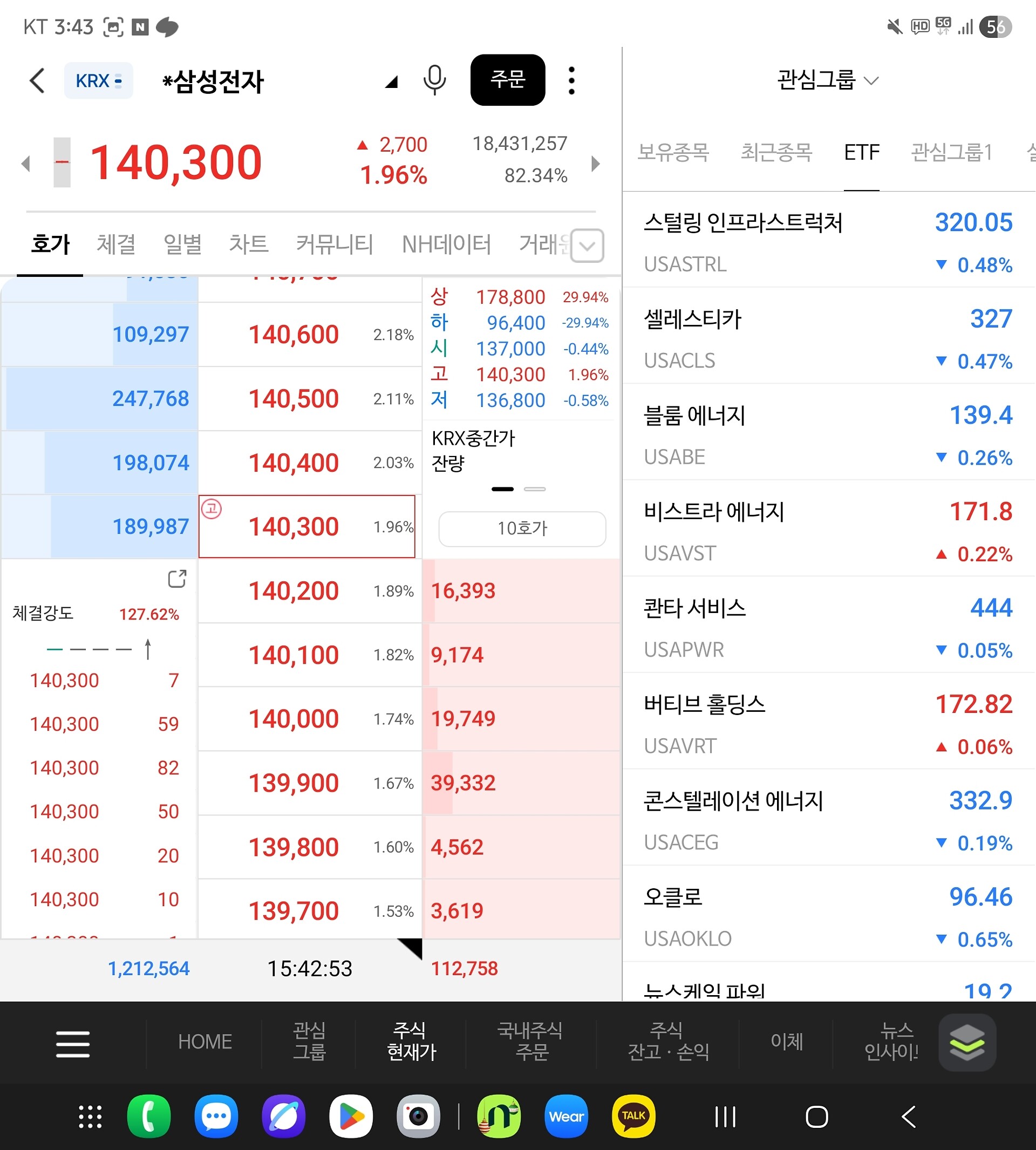
Task: Switch to the 차트 tab
Action: point(248,244)
